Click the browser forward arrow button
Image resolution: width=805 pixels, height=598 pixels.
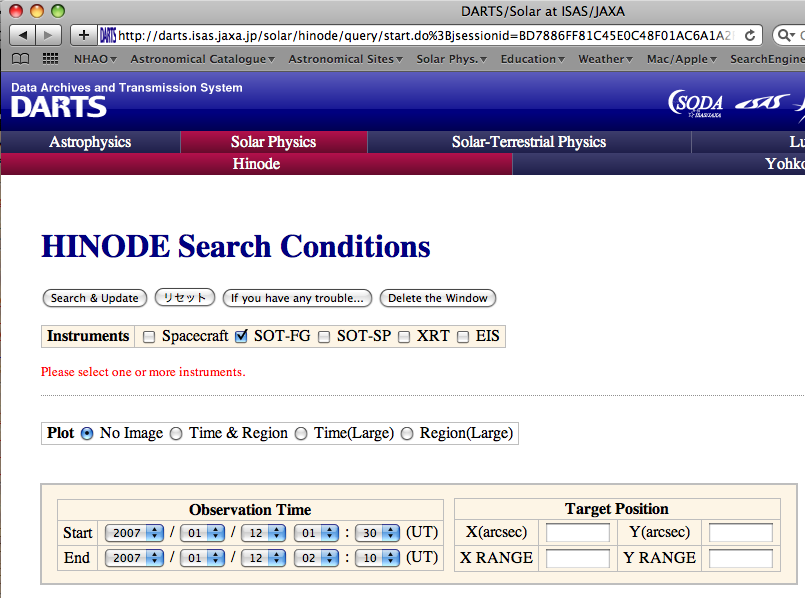[x=49, y=35]
